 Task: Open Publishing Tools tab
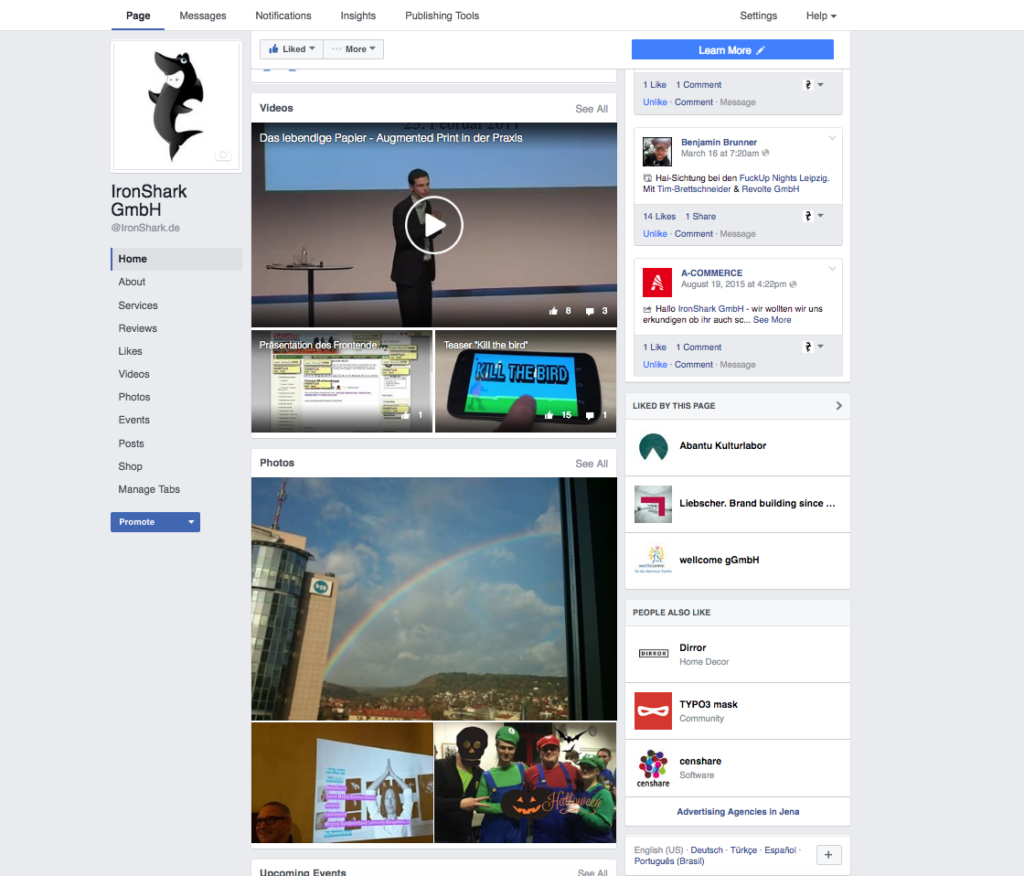442,16
